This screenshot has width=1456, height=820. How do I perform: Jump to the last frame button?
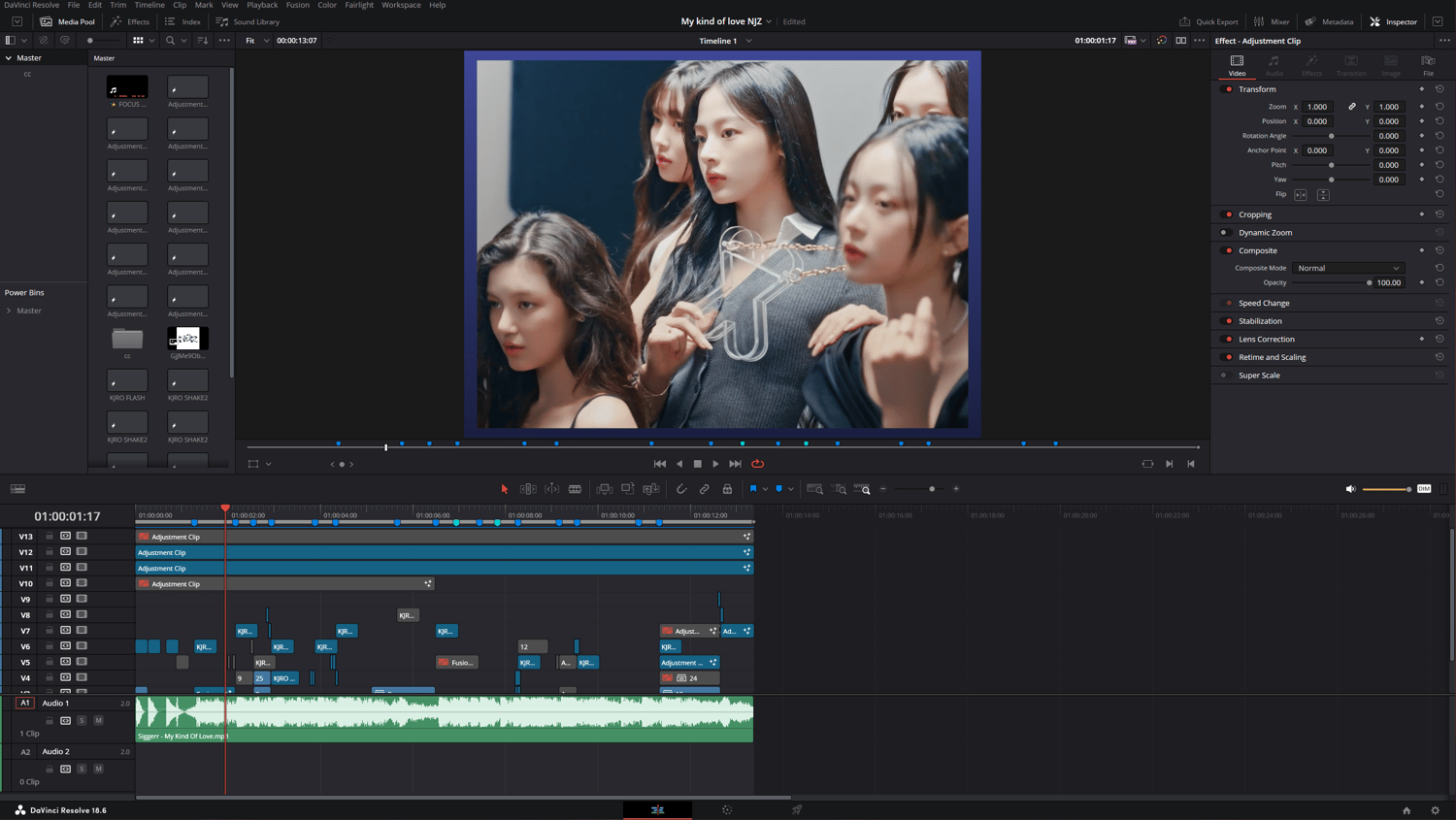coord(736,464)
